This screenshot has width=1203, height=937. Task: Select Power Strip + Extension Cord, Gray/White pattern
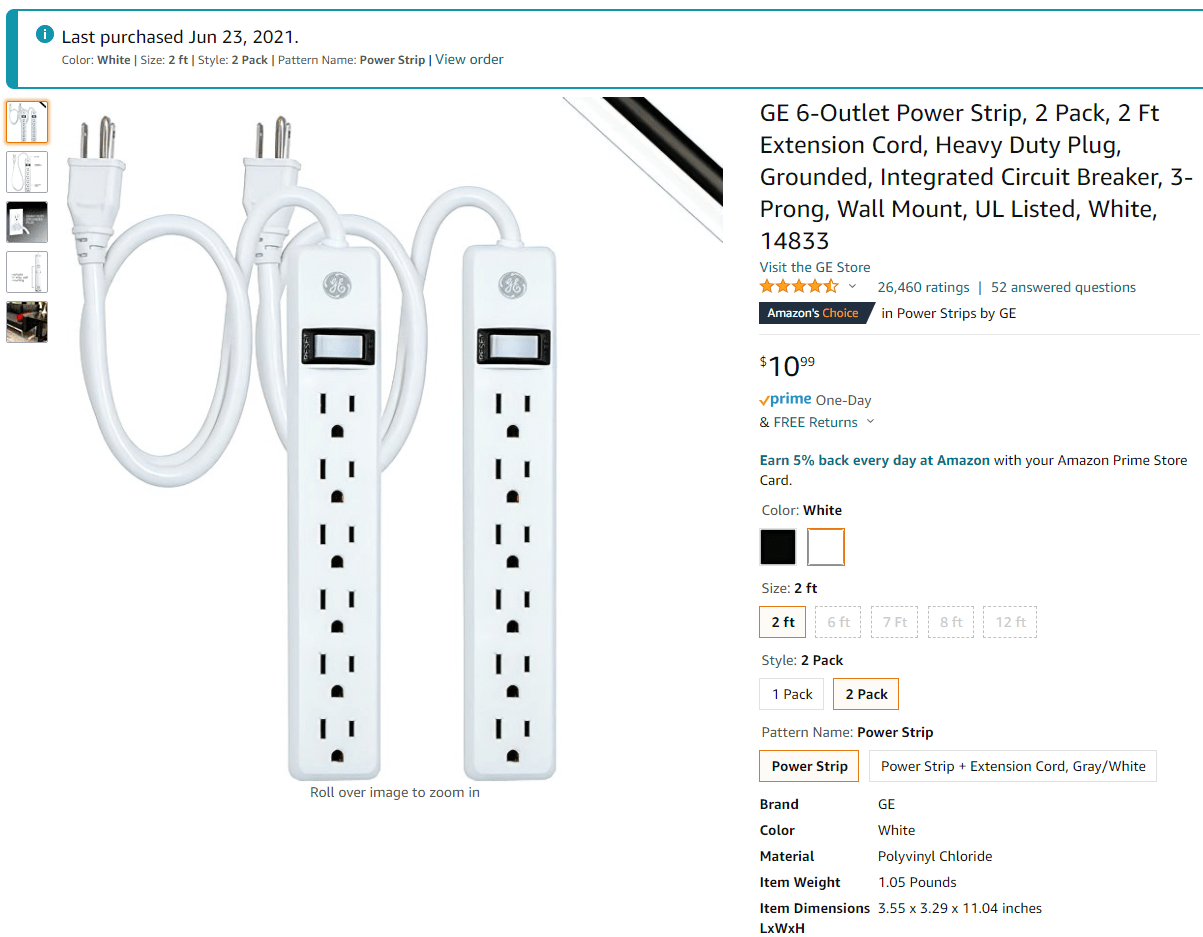1013,766
